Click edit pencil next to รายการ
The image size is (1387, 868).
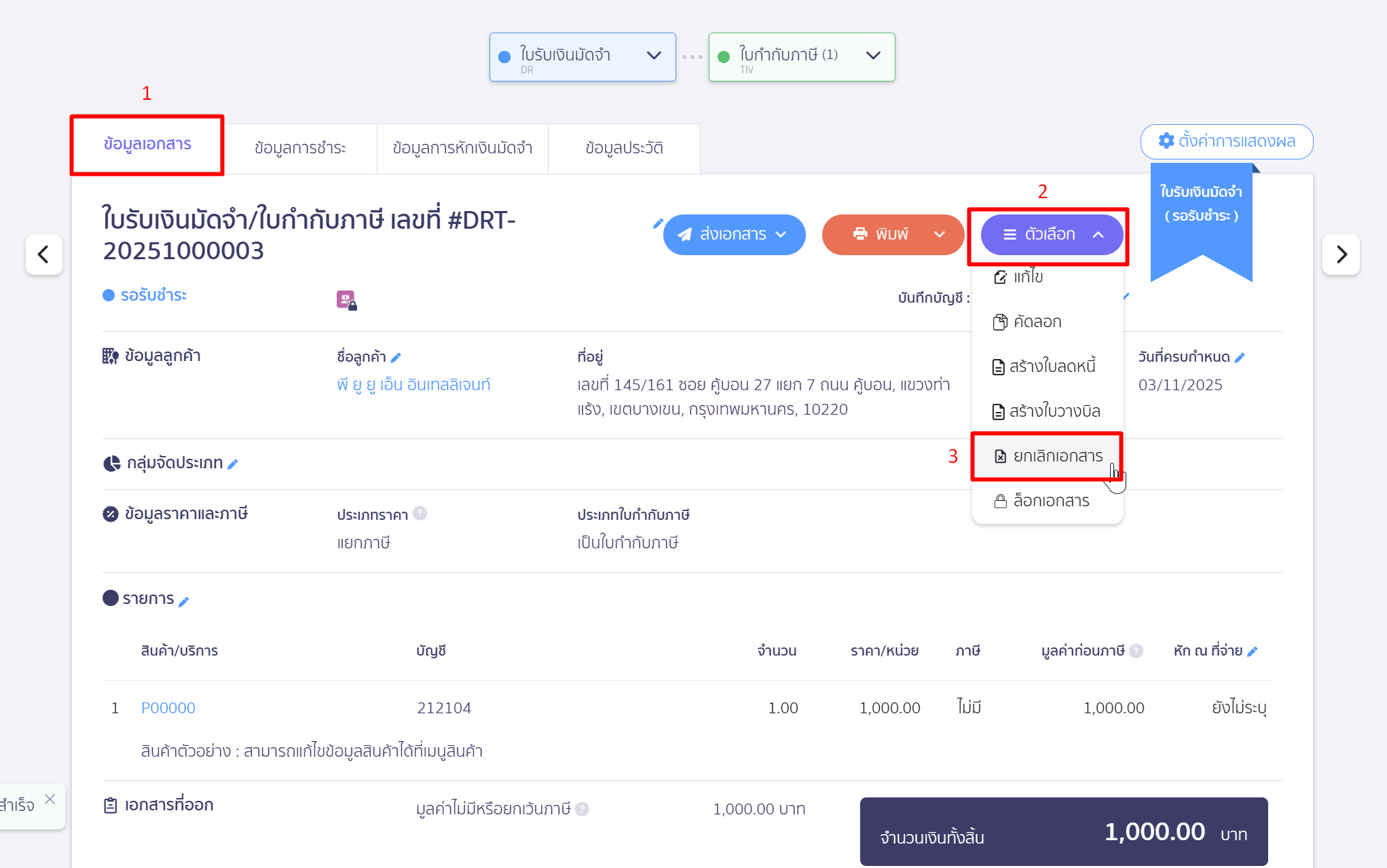coord(183,601)
